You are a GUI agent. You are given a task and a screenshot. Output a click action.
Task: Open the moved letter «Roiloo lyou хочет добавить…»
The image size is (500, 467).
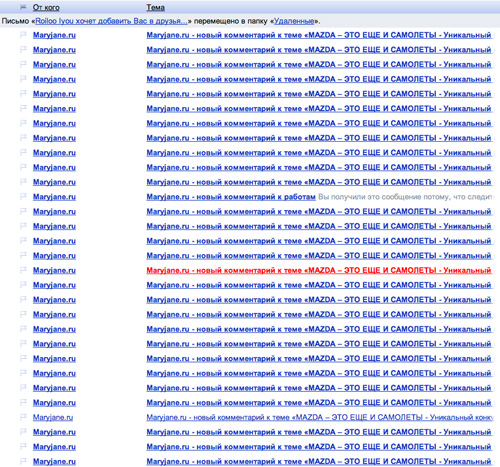click(x=111, y=21)
